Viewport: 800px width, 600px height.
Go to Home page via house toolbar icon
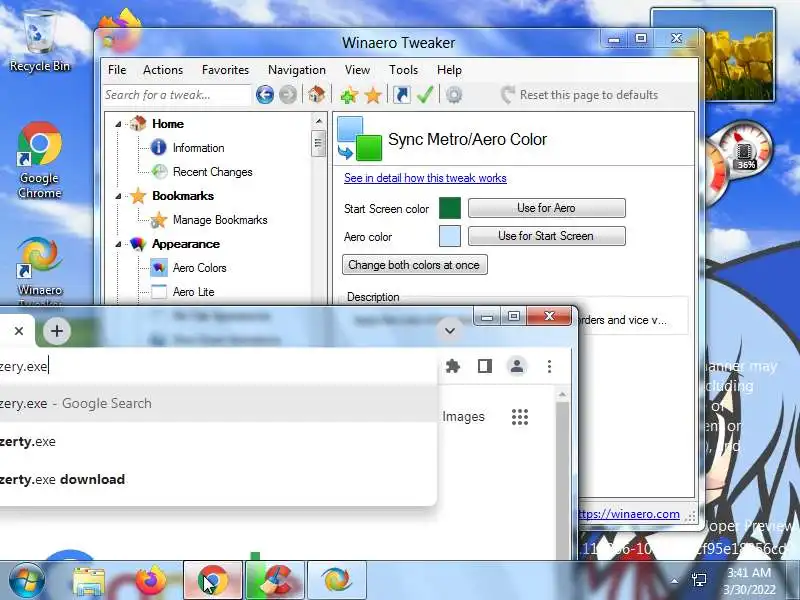coord(316,94)
